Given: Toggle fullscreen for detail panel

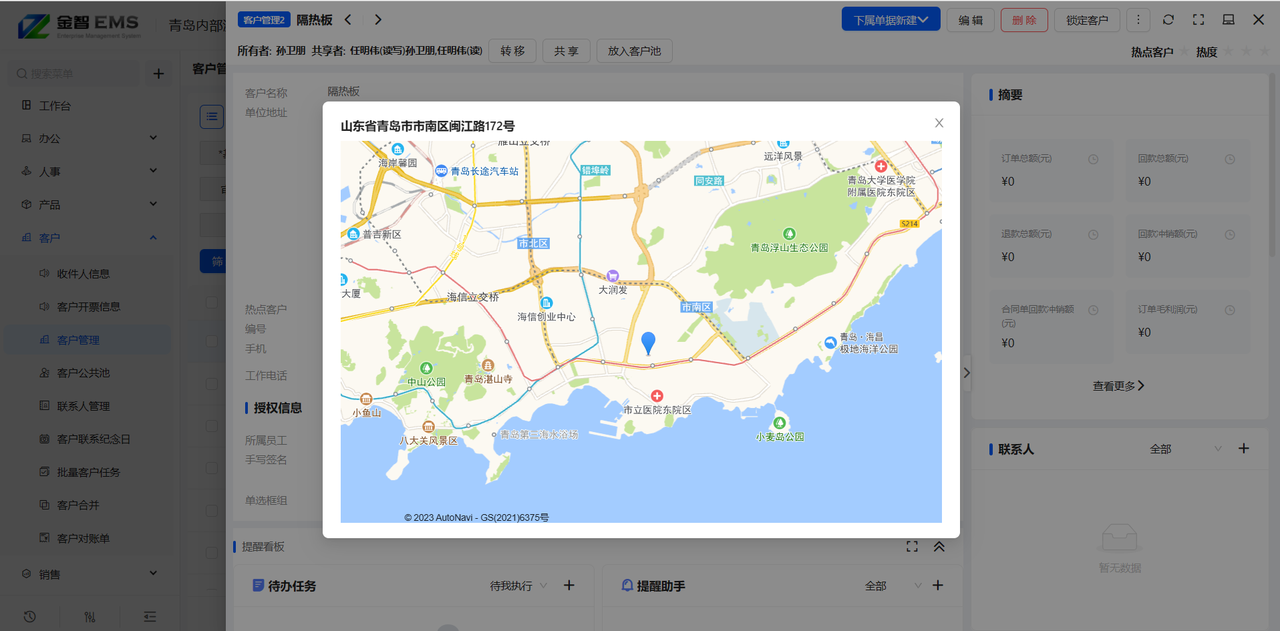Looking at the screenshot, I should pyautogui.click(x=1198, y=20).
